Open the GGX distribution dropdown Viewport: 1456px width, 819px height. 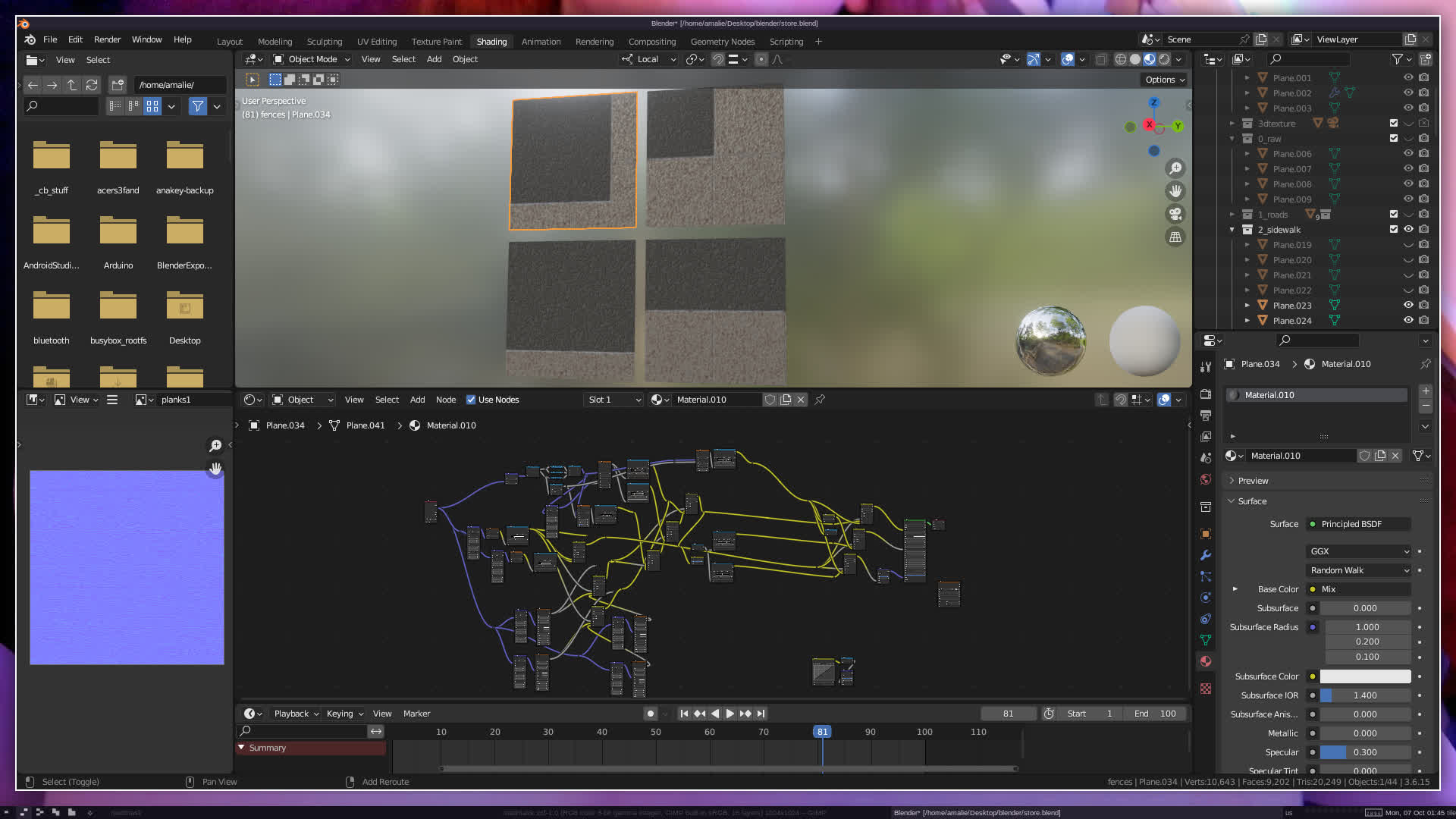[x=1359, y=551]
